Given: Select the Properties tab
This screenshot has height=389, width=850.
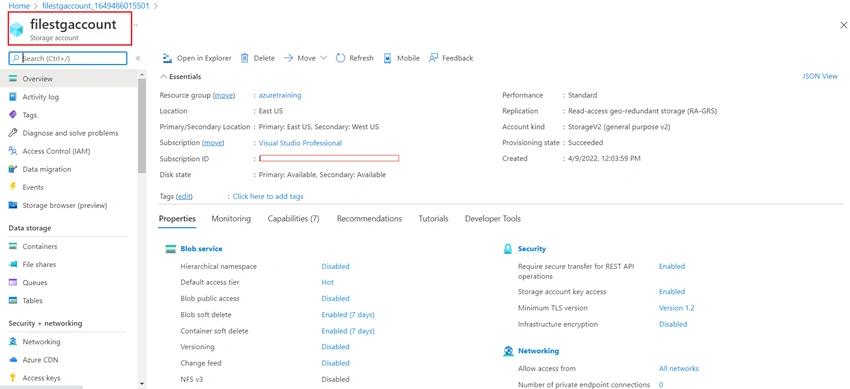Looking at the screenshot, I should tap(177, 219).
